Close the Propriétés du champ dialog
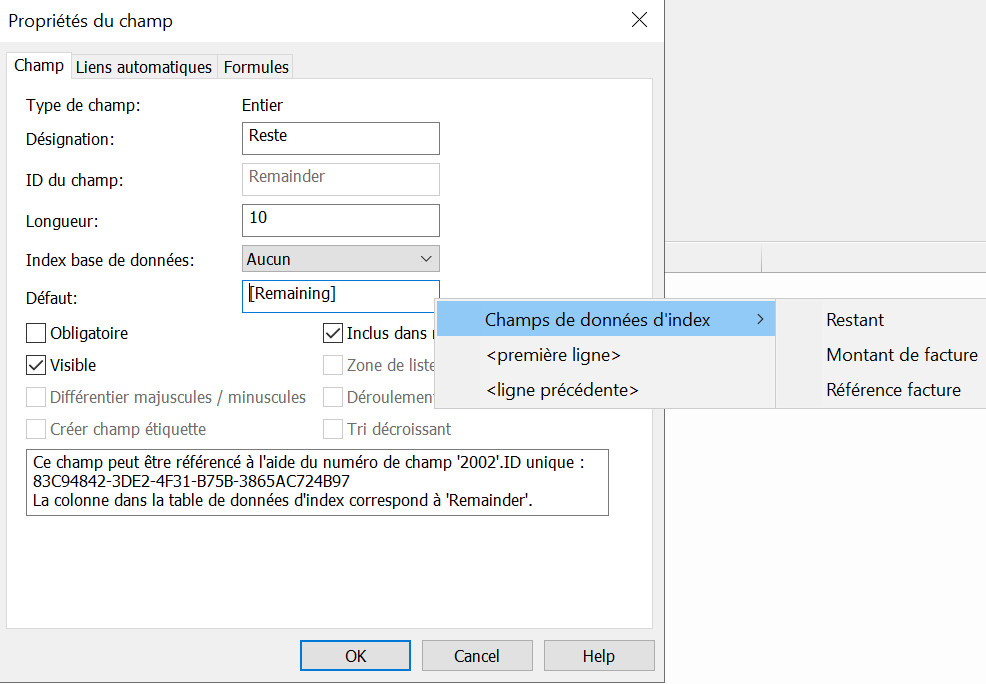986x684 pixels. [638, 21]
